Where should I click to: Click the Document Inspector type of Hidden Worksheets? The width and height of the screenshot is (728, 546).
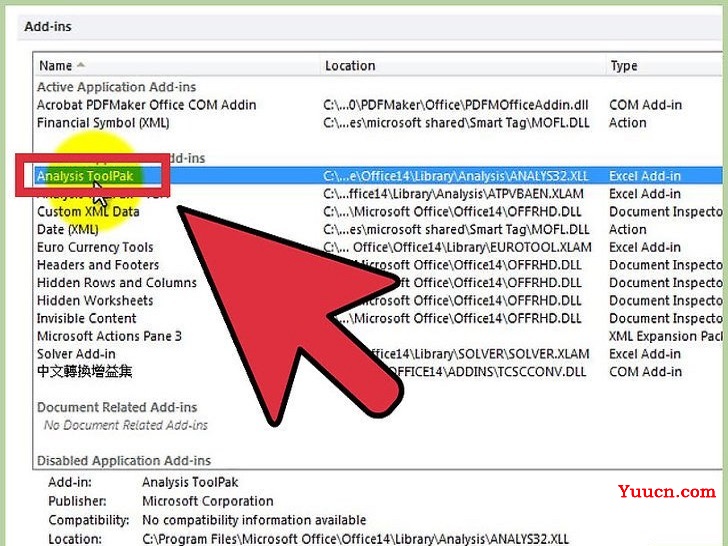pyautogui.click(x=666, y=301)
